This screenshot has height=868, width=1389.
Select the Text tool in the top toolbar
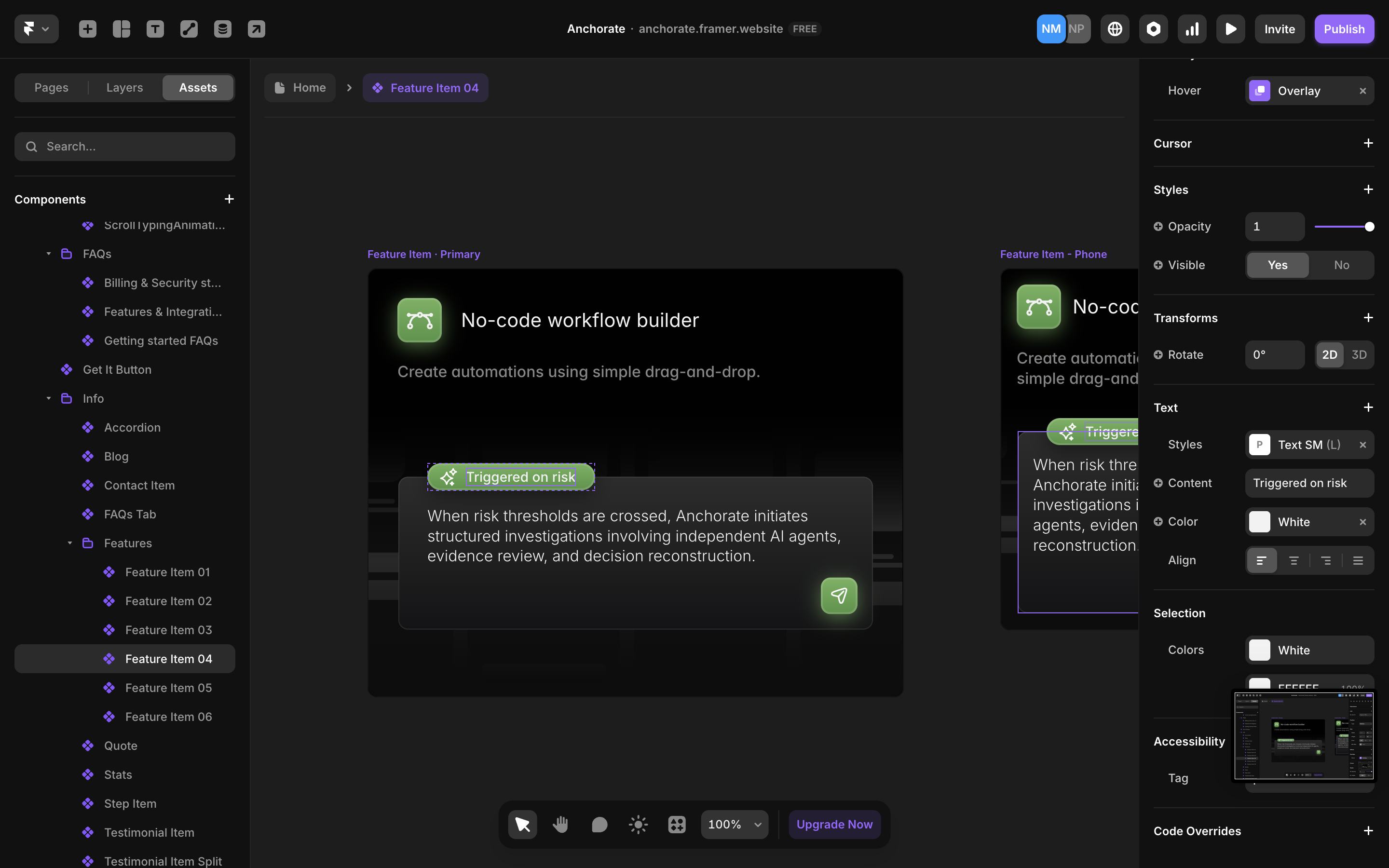pos(155,28)
